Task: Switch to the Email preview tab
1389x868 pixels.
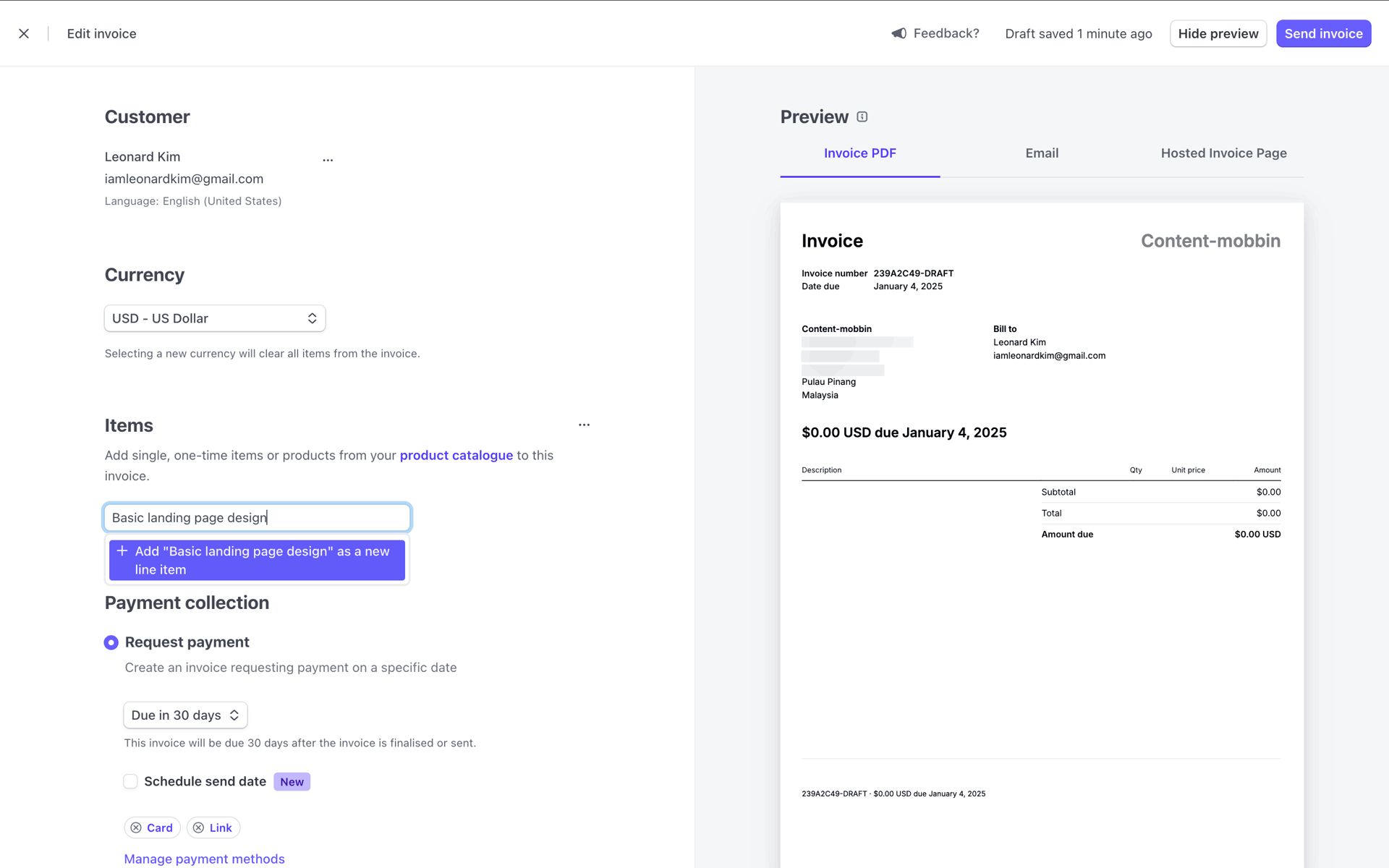Action: click(x=1042, y=153)
